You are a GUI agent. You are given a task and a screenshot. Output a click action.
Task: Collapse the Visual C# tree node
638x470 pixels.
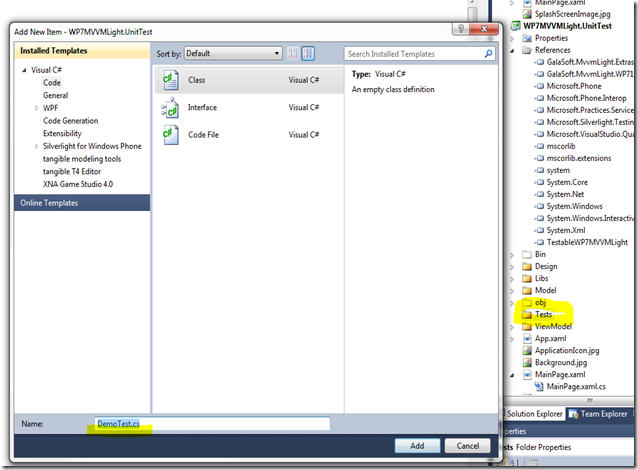coord(24,70)
